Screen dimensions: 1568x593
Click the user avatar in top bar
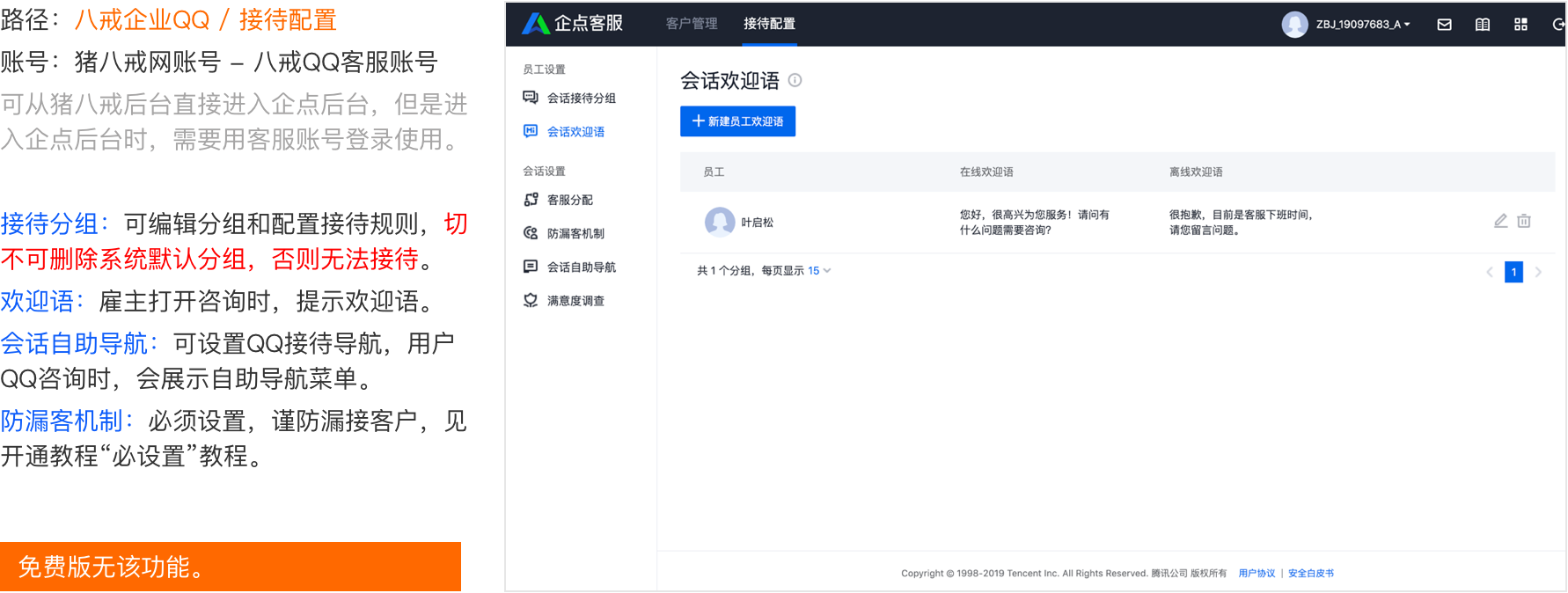pos(1294,25)
